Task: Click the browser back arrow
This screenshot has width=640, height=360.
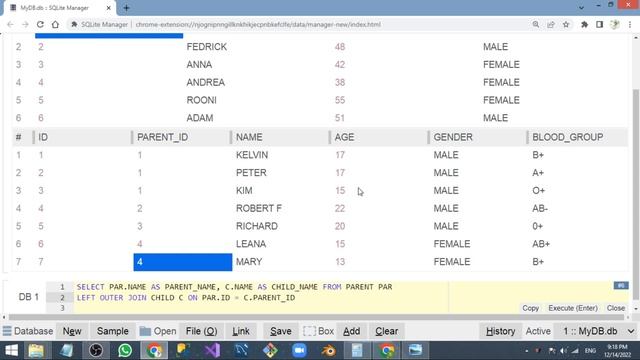Action: 11,24
